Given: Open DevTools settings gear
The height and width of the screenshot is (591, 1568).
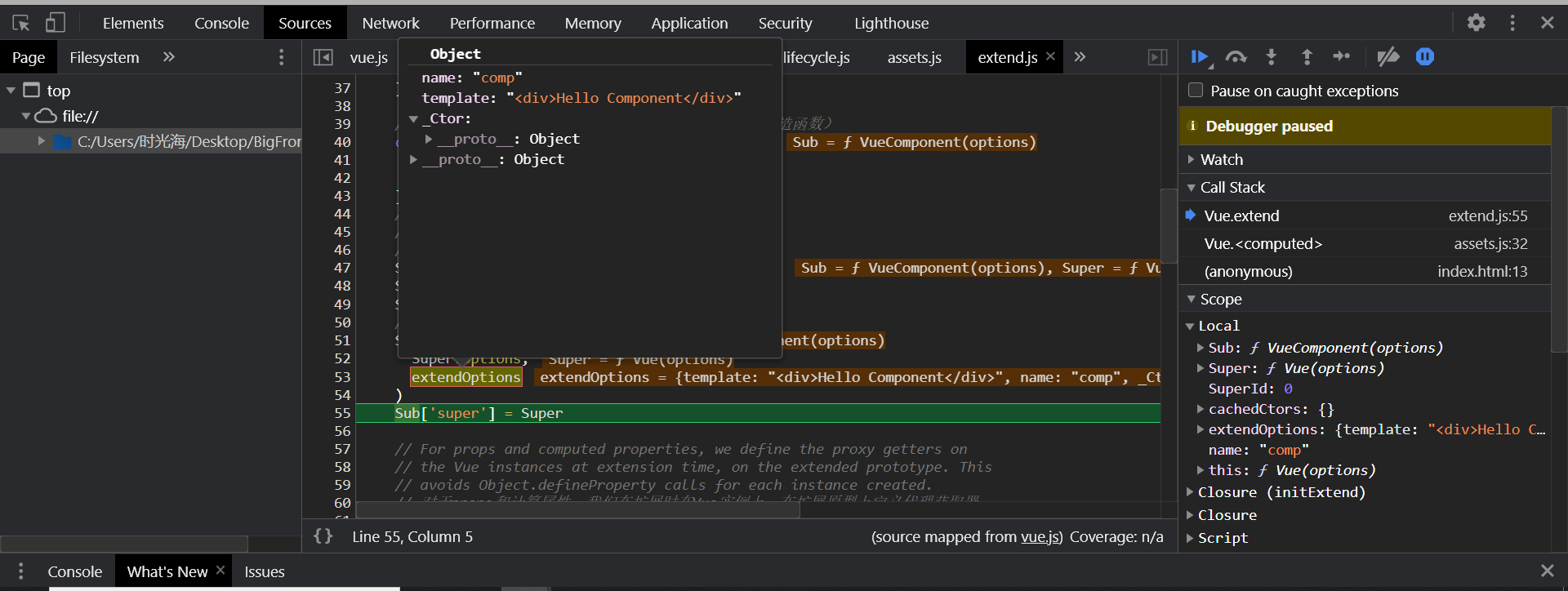Looking at the screenshot, I should (x=1476, y=23).
